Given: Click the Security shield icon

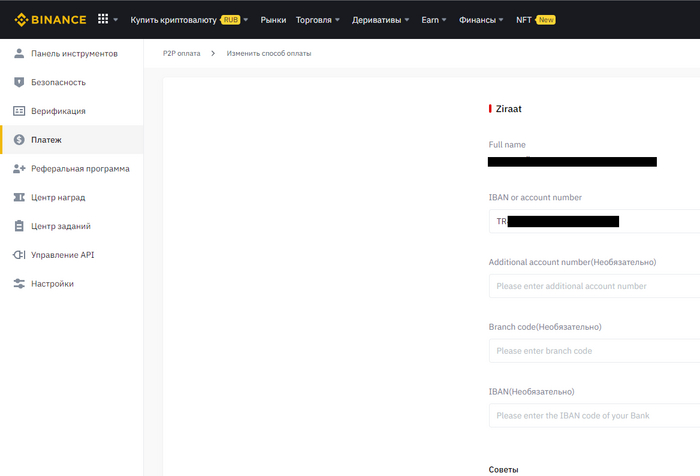Looking at the screenshot, I should pyautogui.click(x=19, y=82).
